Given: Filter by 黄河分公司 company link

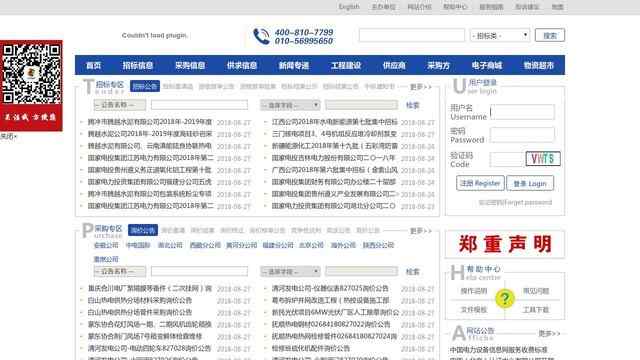Looking at the screenshot, I should point(242,245).
